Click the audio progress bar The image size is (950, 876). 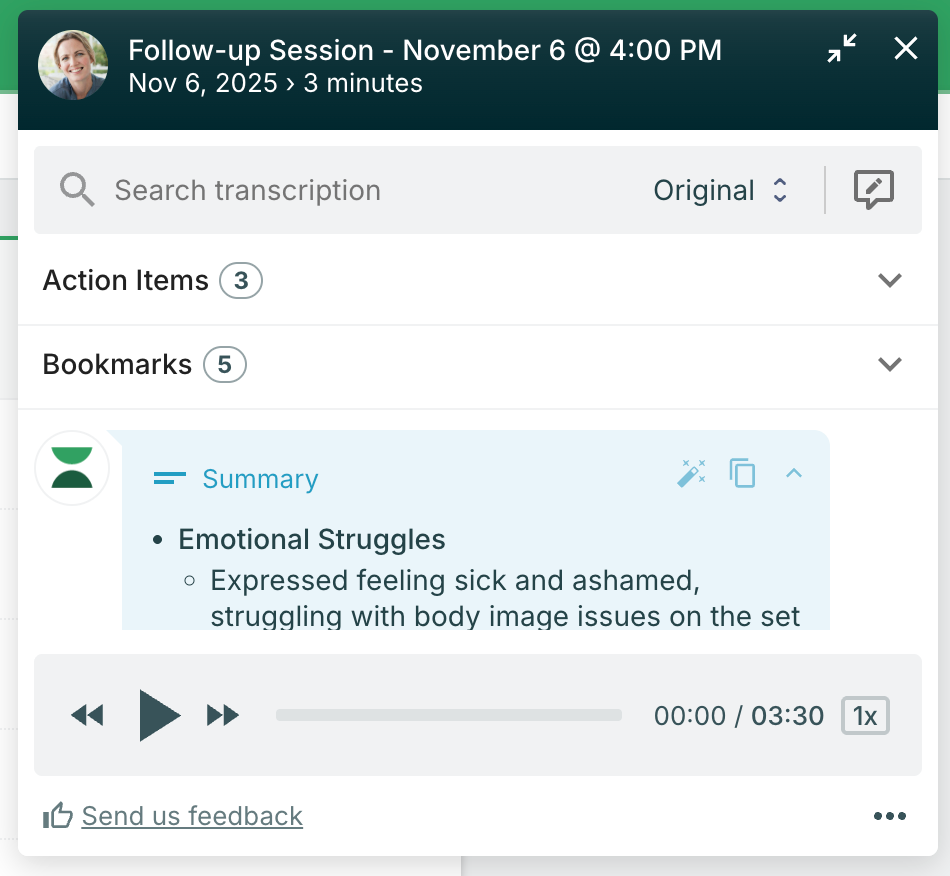(448, 715)
